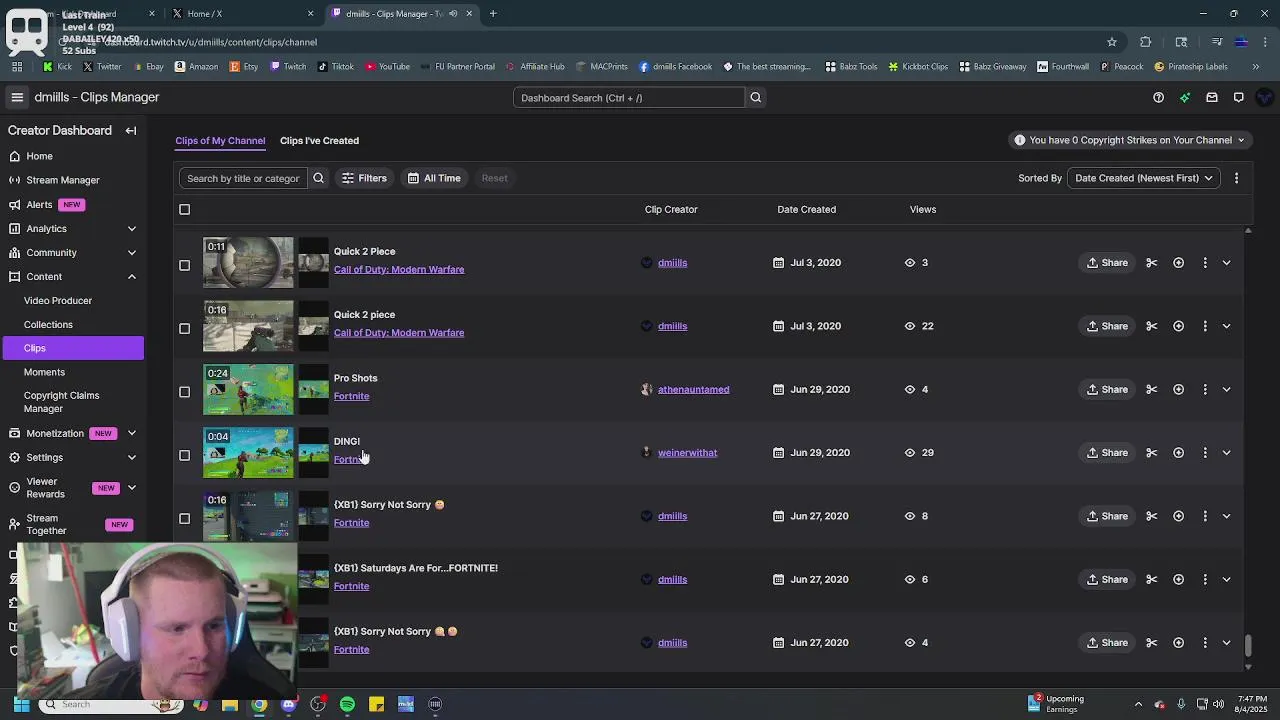Open Moments in sidebar

[44, 372]
